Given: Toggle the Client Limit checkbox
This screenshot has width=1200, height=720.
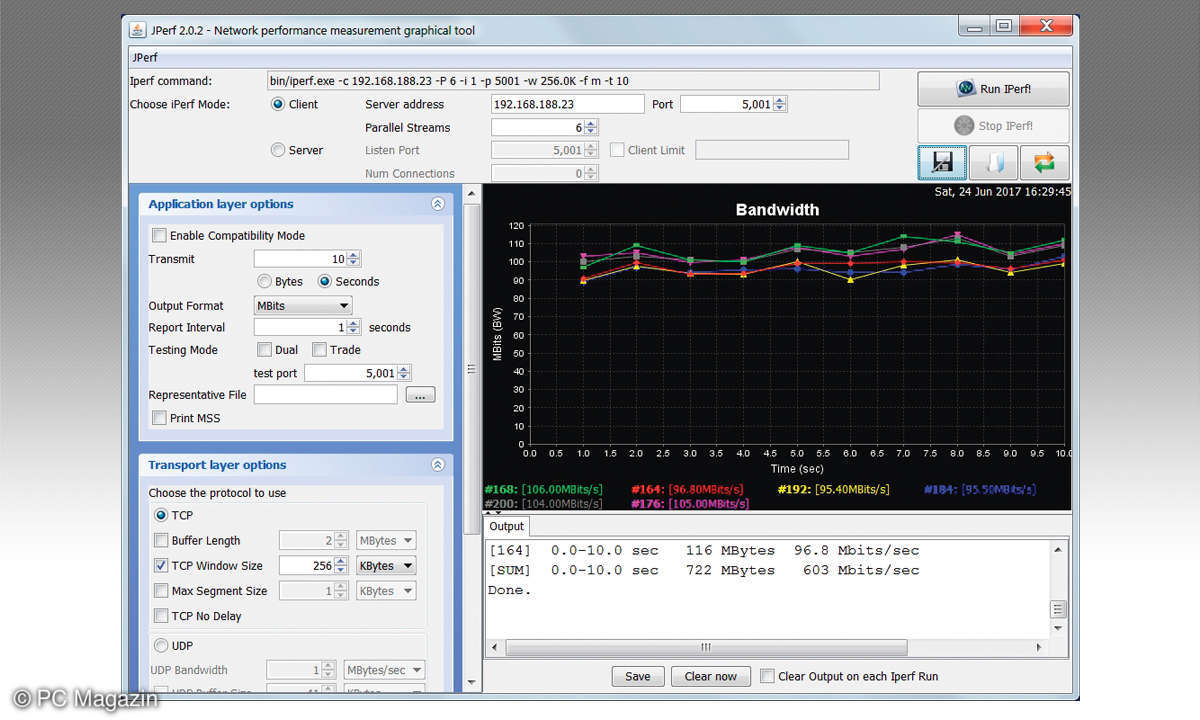Looking at the screenshot, I should [x=618, y=150].
